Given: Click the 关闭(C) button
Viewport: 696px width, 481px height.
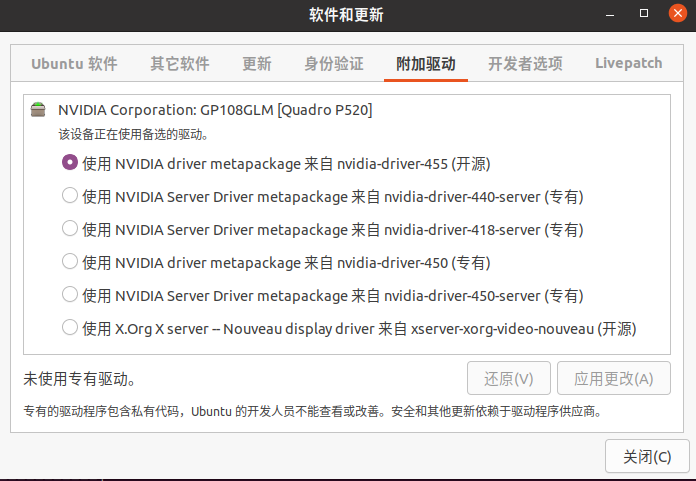Looking at the screenshot, I should click(647, 456).
